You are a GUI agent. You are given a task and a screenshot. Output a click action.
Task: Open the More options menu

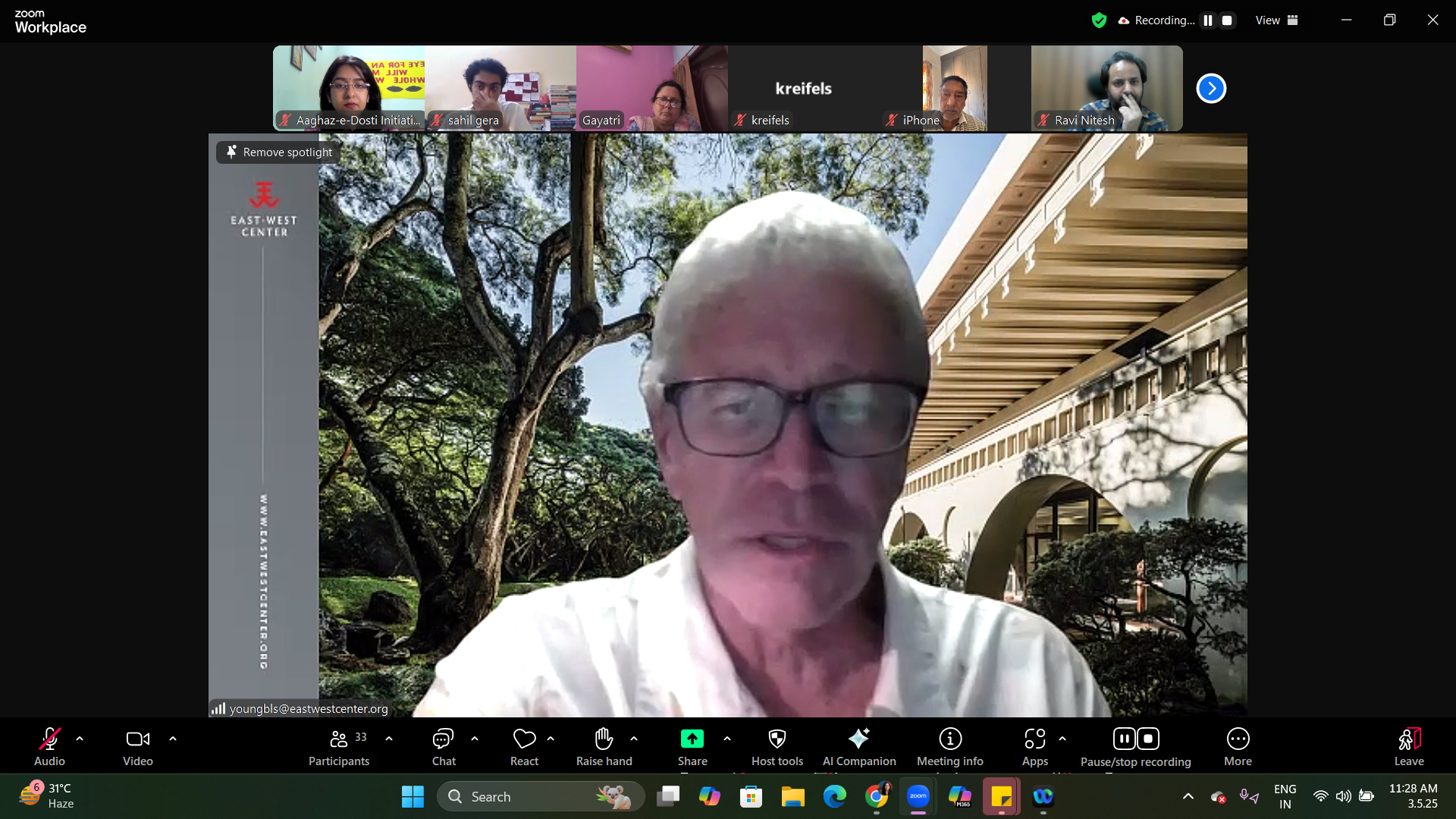tap(1238, 739)
